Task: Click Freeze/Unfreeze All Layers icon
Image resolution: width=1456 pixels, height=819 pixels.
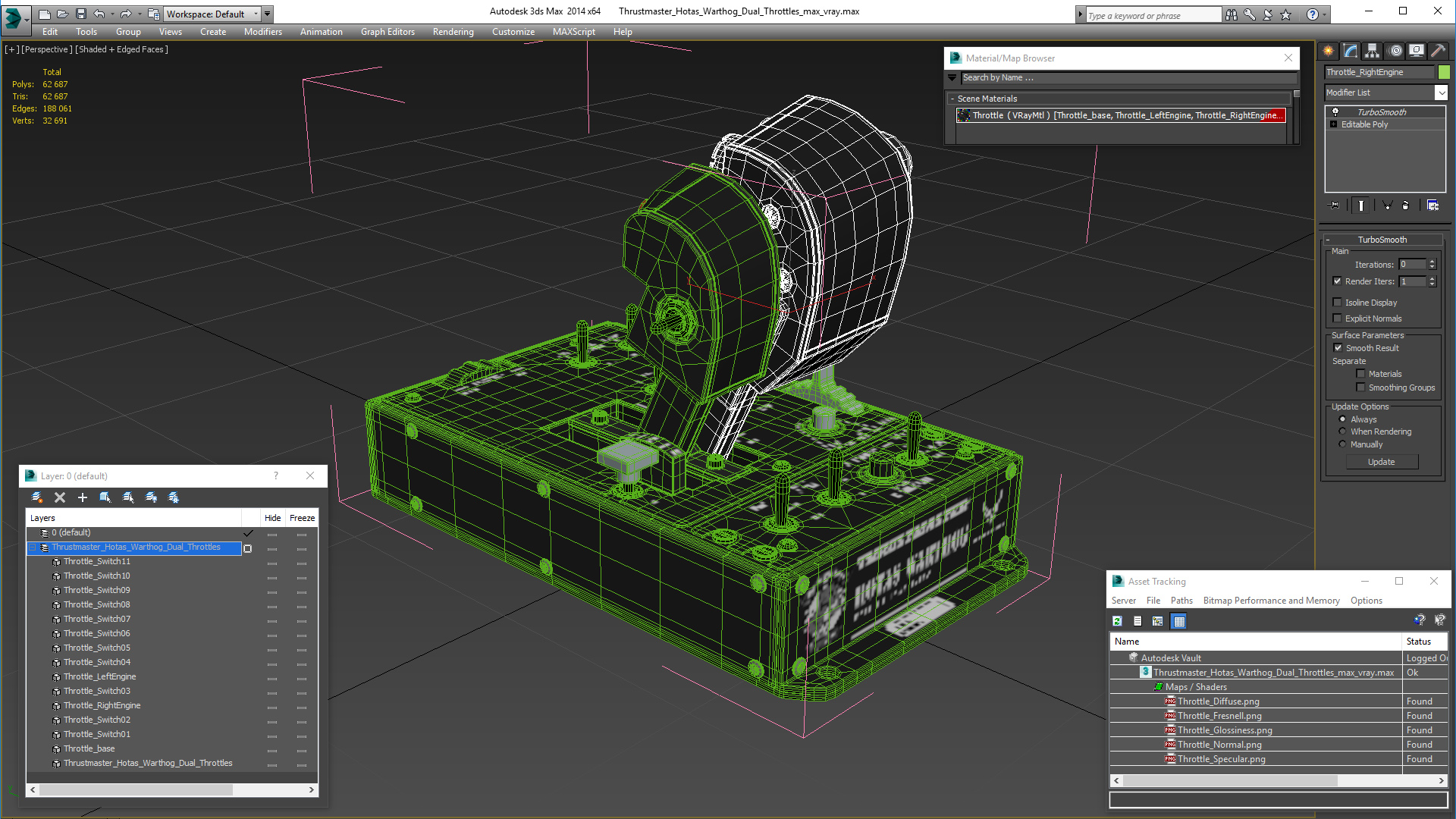Action: coord(174,497)
